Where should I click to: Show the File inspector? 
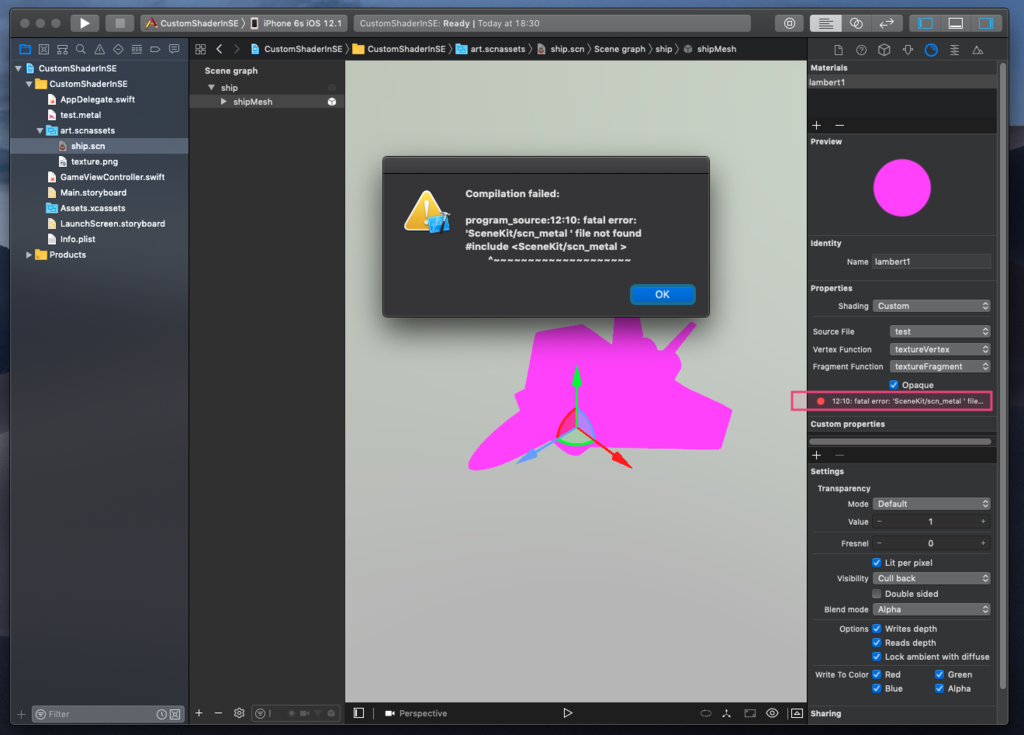(x=839, y=50)
